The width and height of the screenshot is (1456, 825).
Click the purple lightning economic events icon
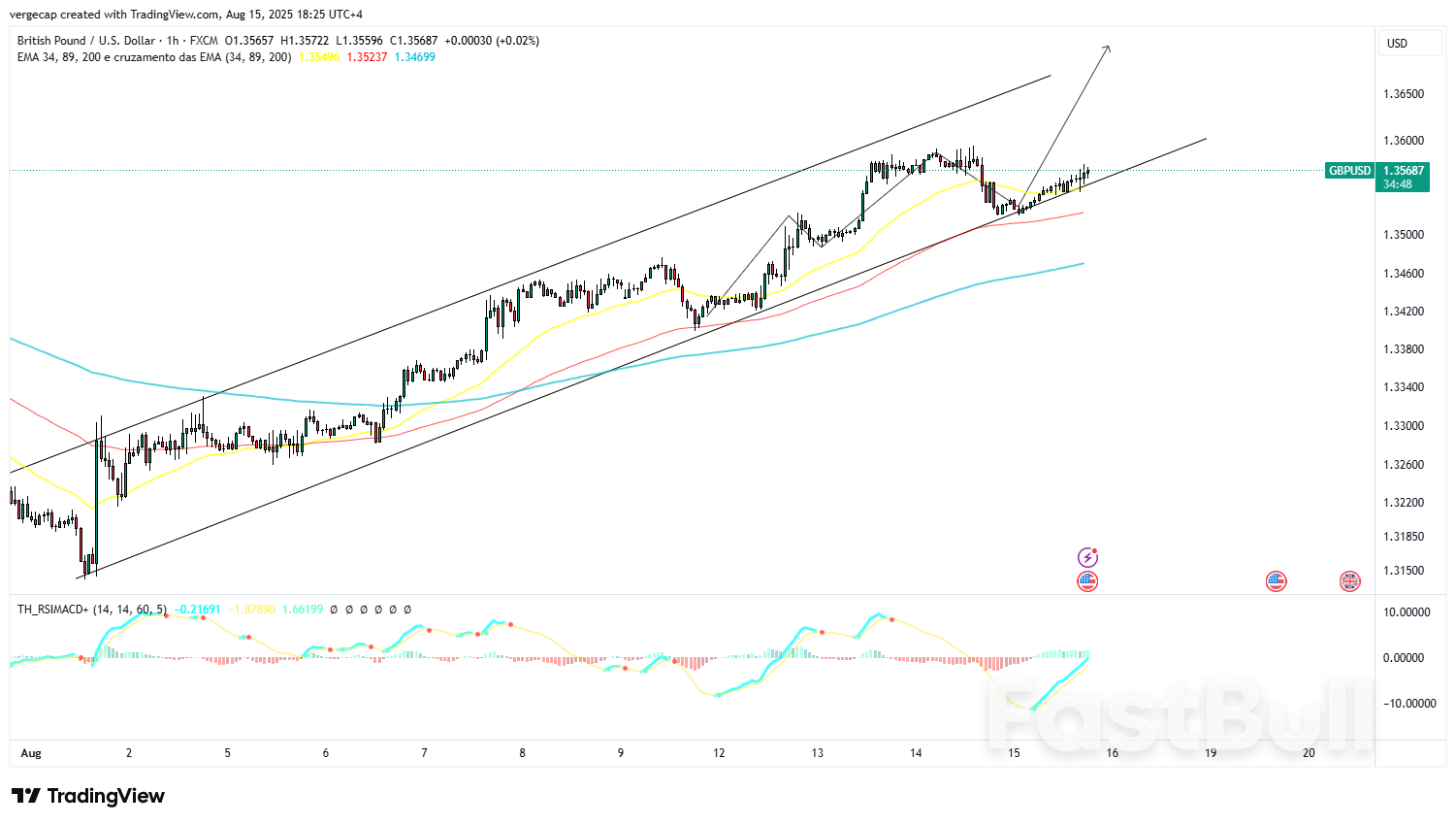[1087, 556]
